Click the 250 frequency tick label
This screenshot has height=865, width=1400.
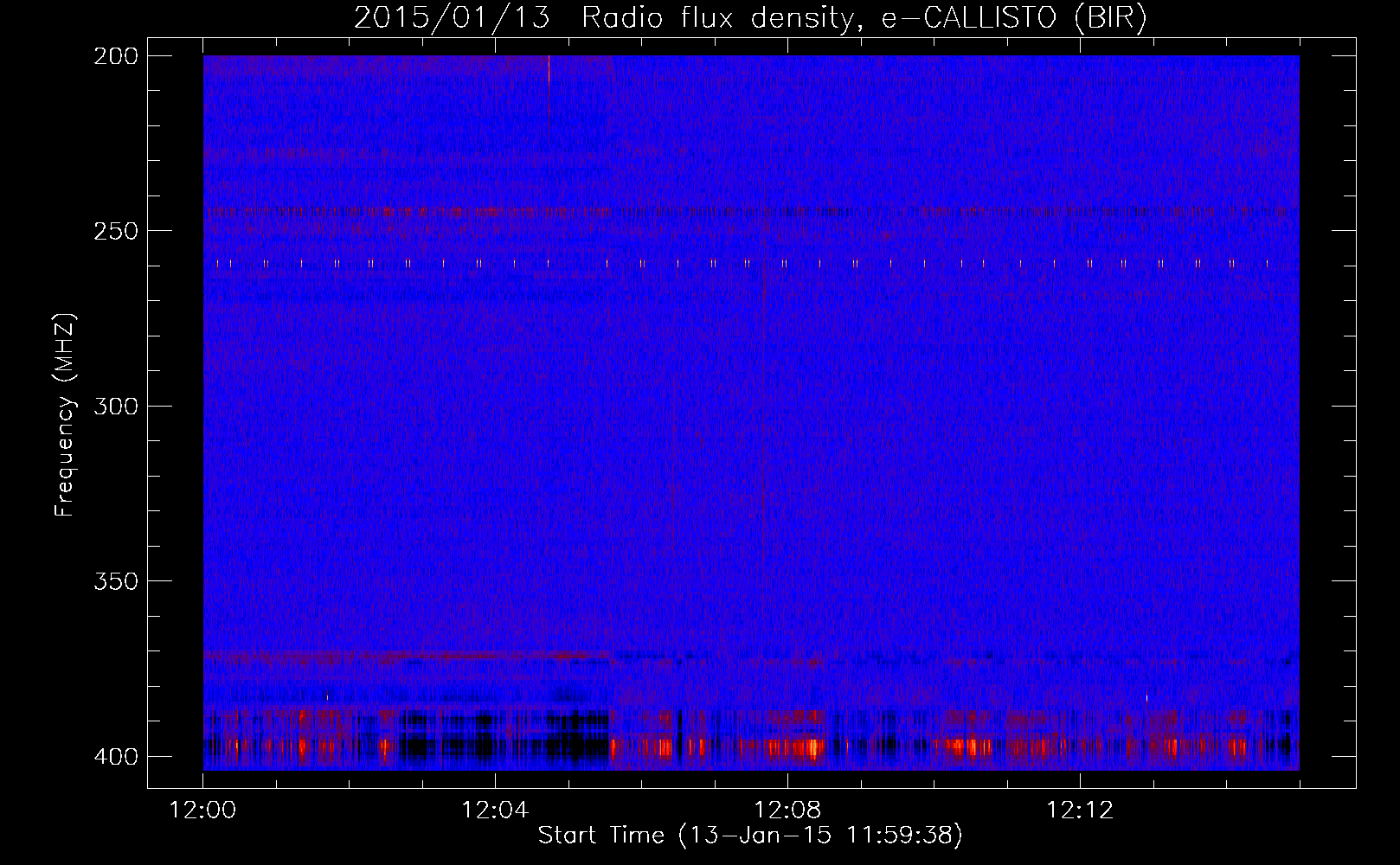[116, 231]
